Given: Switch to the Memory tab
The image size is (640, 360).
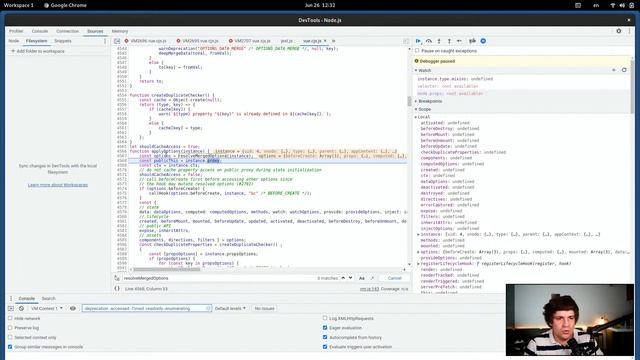Looking at the screenshot, I should click(120, 31).
